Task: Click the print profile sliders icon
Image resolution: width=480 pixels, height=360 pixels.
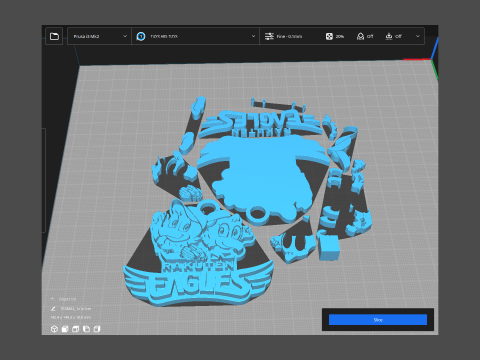Action: (269, 36)
